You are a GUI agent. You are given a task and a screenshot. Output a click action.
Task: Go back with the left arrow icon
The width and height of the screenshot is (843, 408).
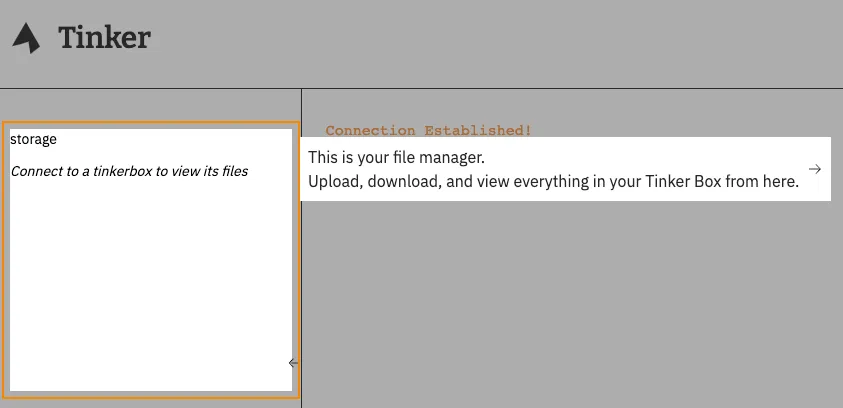(293, 363)
